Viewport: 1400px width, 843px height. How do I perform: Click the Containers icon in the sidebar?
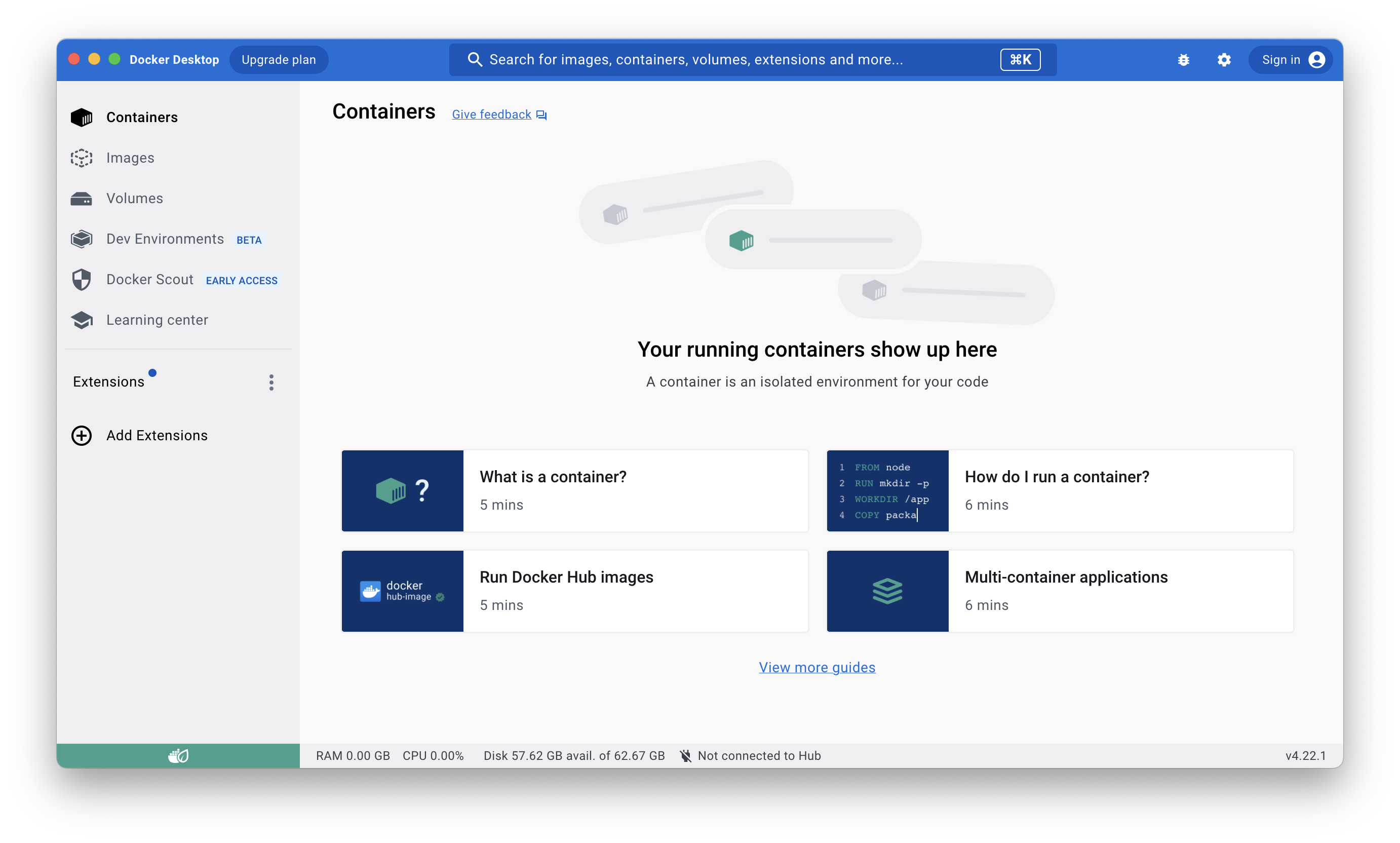[81, 117]
